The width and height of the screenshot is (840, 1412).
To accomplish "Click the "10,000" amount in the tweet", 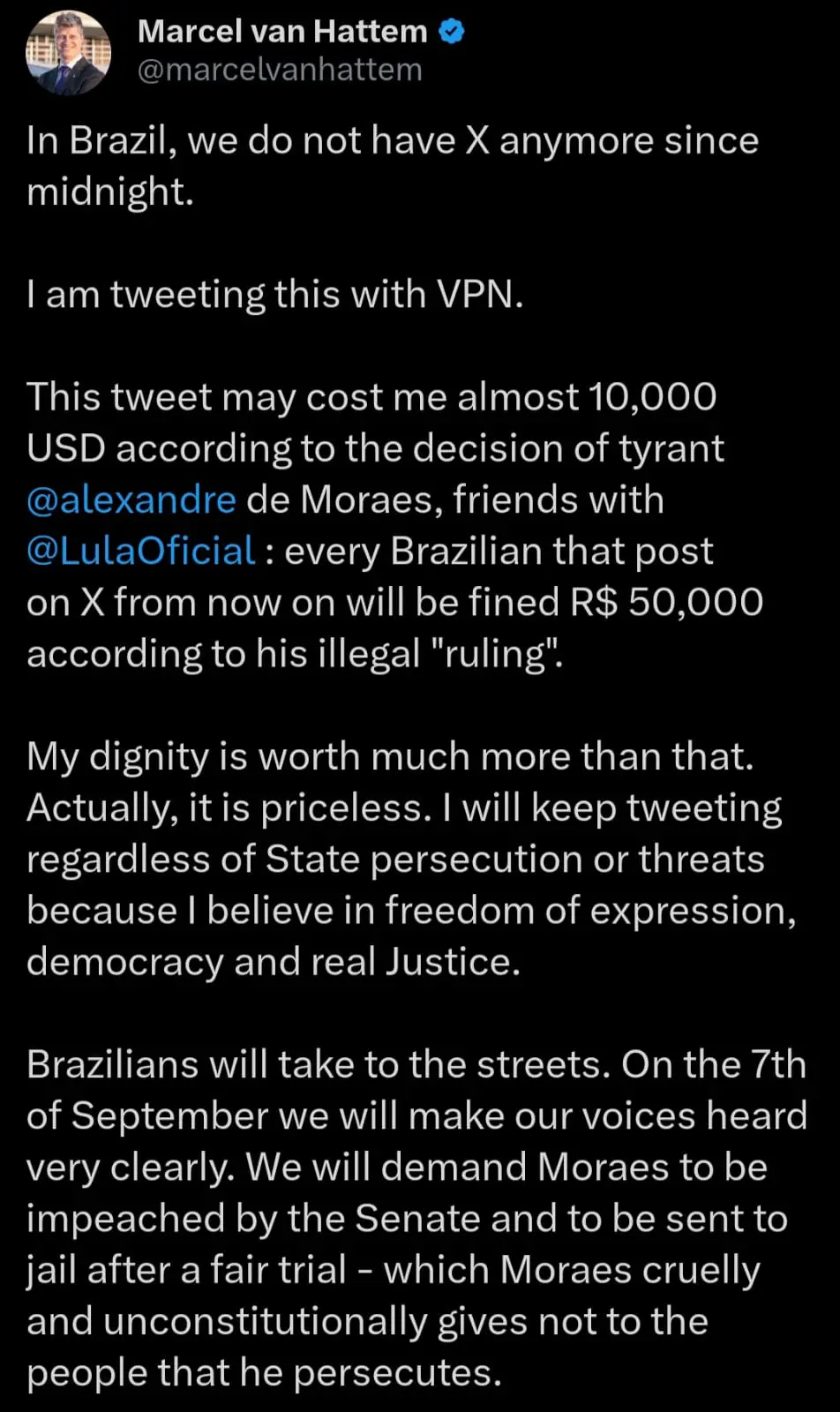I will [x=652, y=397].
